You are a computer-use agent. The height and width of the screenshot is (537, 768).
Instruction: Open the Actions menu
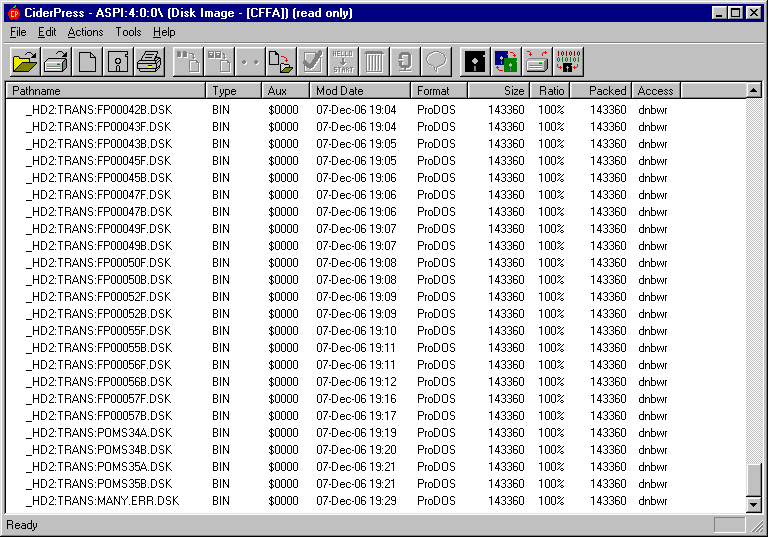(x=85, y=32)
